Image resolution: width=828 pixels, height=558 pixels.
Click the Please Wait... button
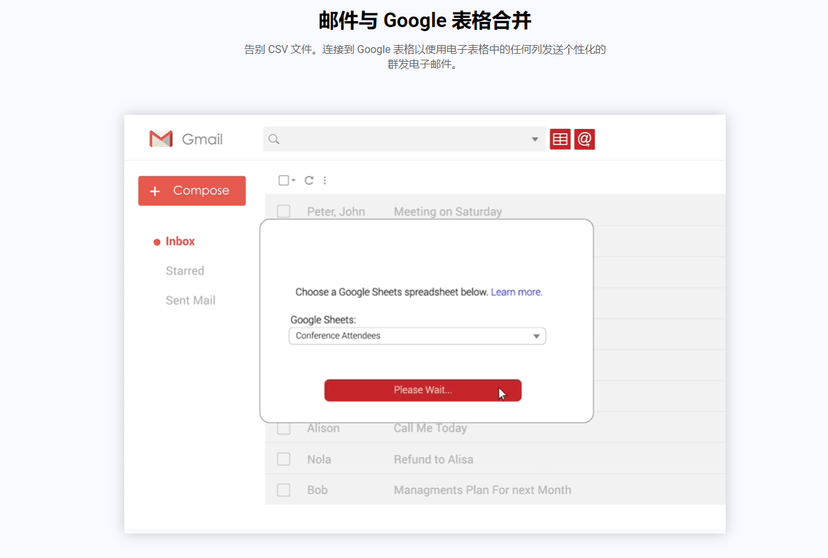(x=423, y=390)
